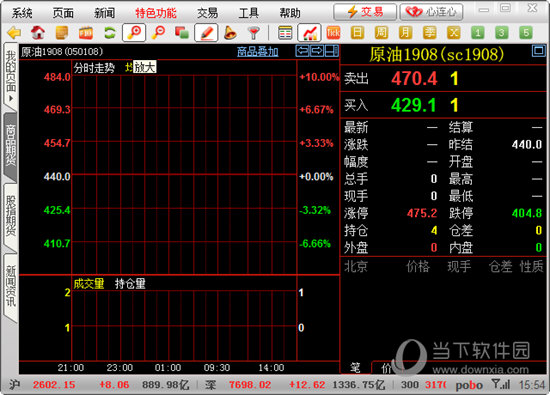Select the 分时走势 chart label
The height and width of the screenshot is (395, 550).
tap(94, 68)
